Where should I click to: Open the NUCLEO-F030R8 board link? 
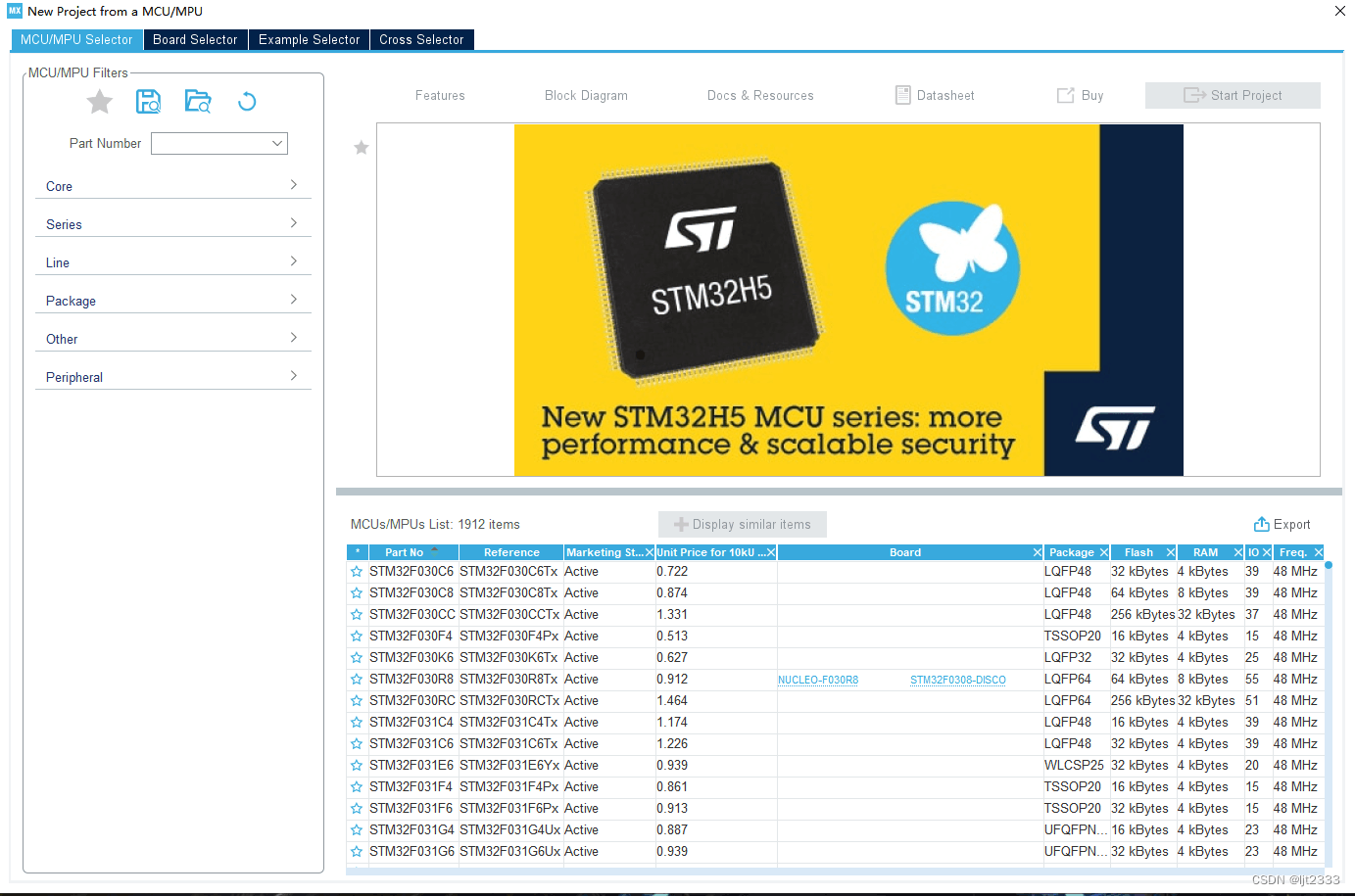coord(818,681)
